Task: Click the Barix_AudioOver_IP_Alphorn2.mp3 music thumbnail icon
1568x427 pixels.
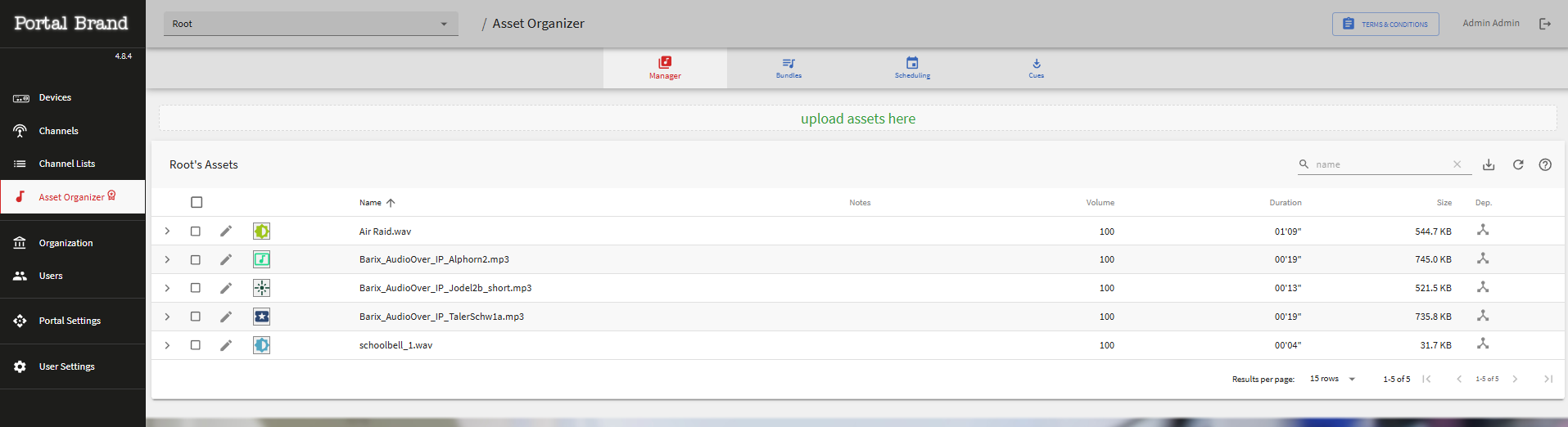Action: (261, 259)
